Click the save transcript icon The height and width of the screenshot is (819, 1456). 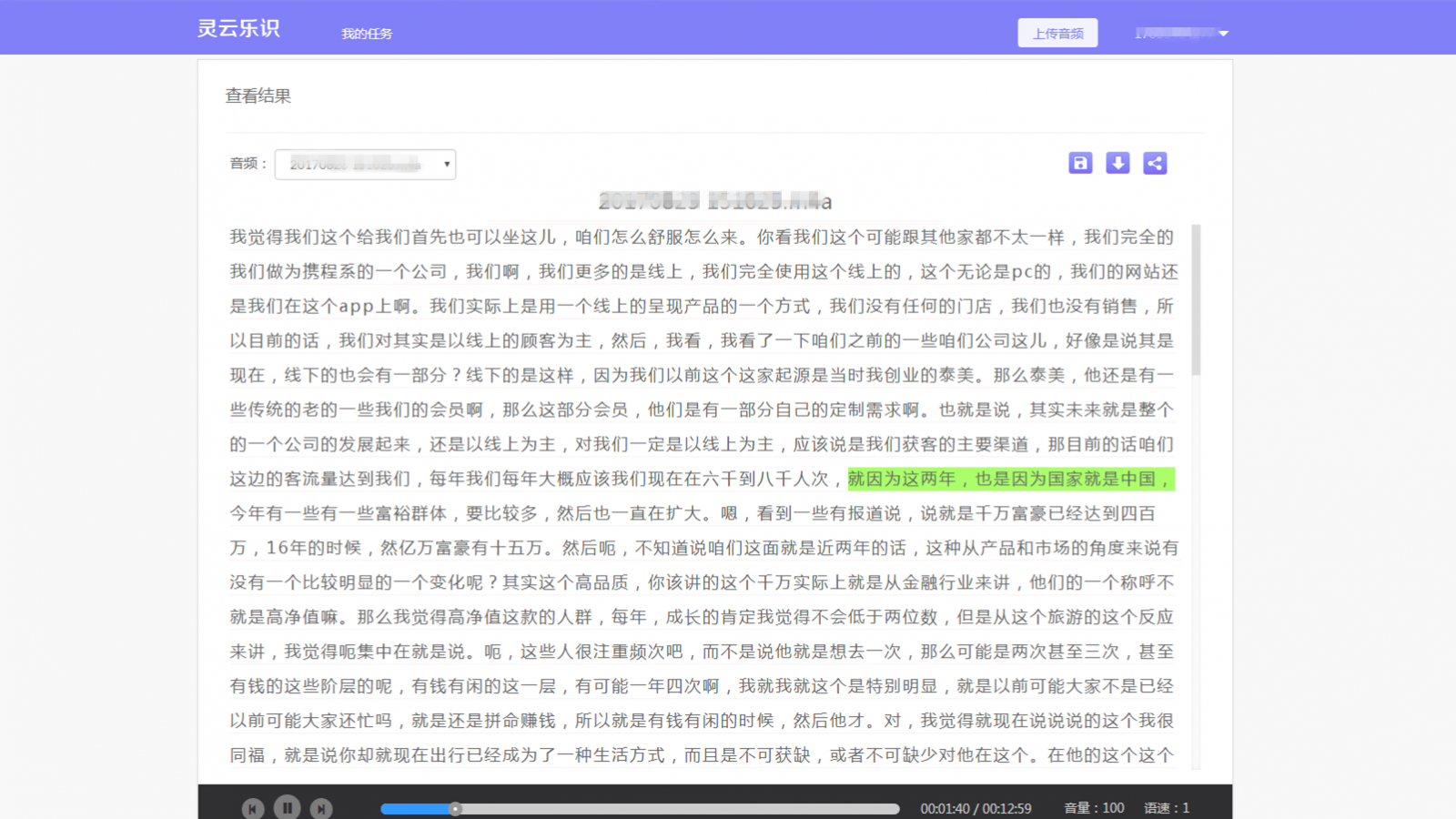click(x=1080, y=163)
